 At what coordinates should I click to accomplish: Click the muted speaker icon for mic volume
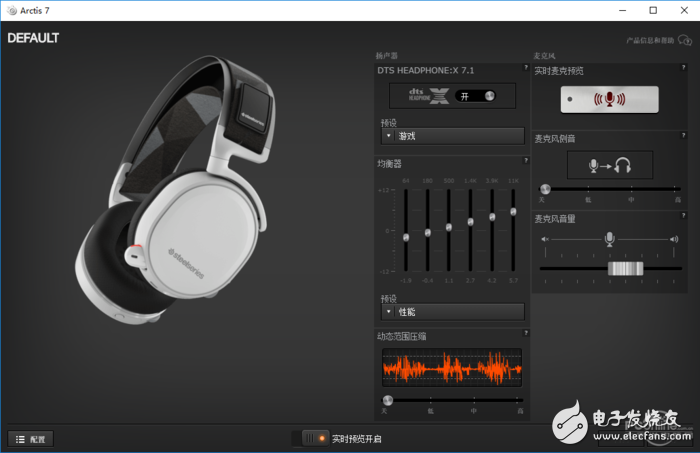pos(545,239)
